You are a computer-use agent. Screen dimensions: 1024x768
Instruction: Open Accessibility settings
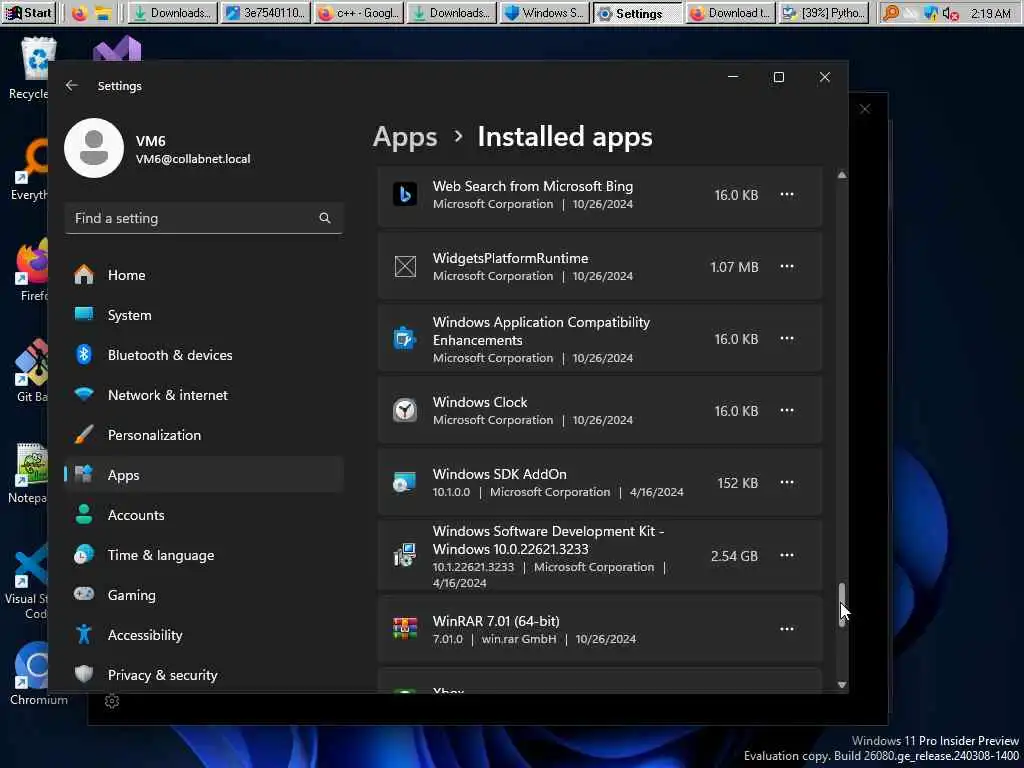coord(204,635)
